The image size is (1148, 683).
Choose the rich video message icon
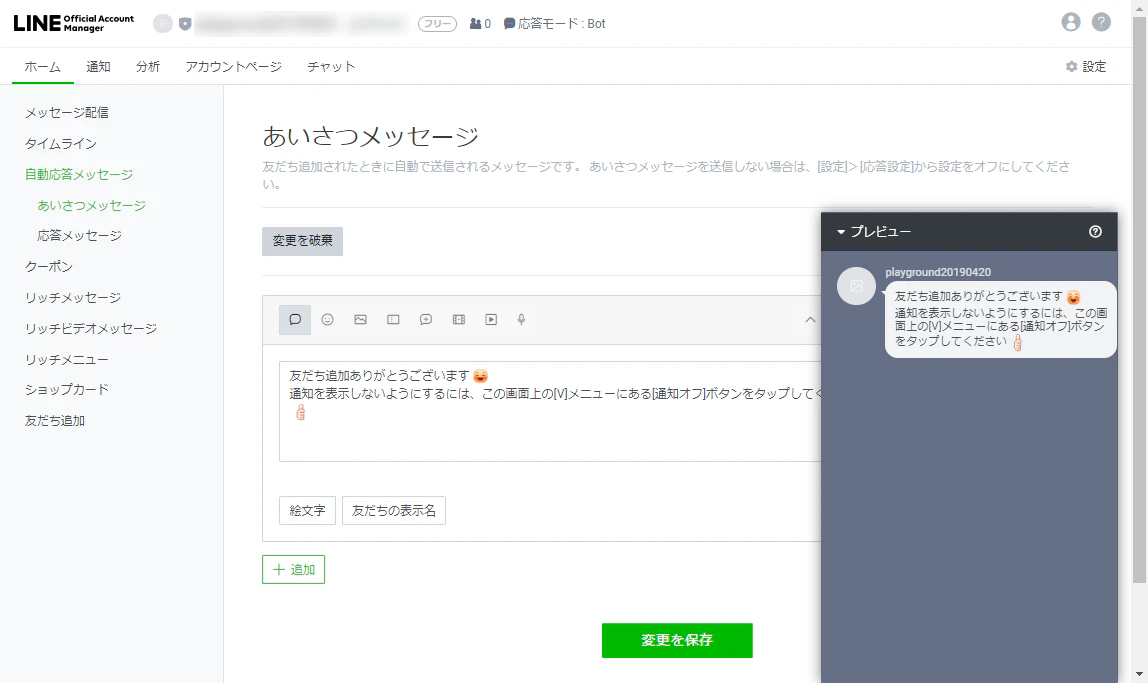click(459, 320)
